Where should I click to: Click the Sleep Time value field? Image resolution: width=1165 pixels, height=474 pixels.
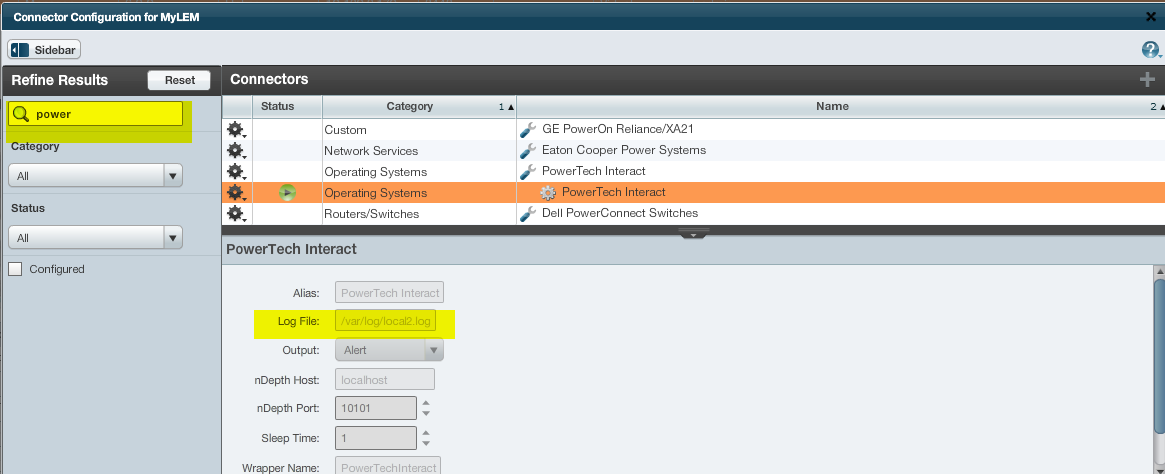click(x=376, y=438)
